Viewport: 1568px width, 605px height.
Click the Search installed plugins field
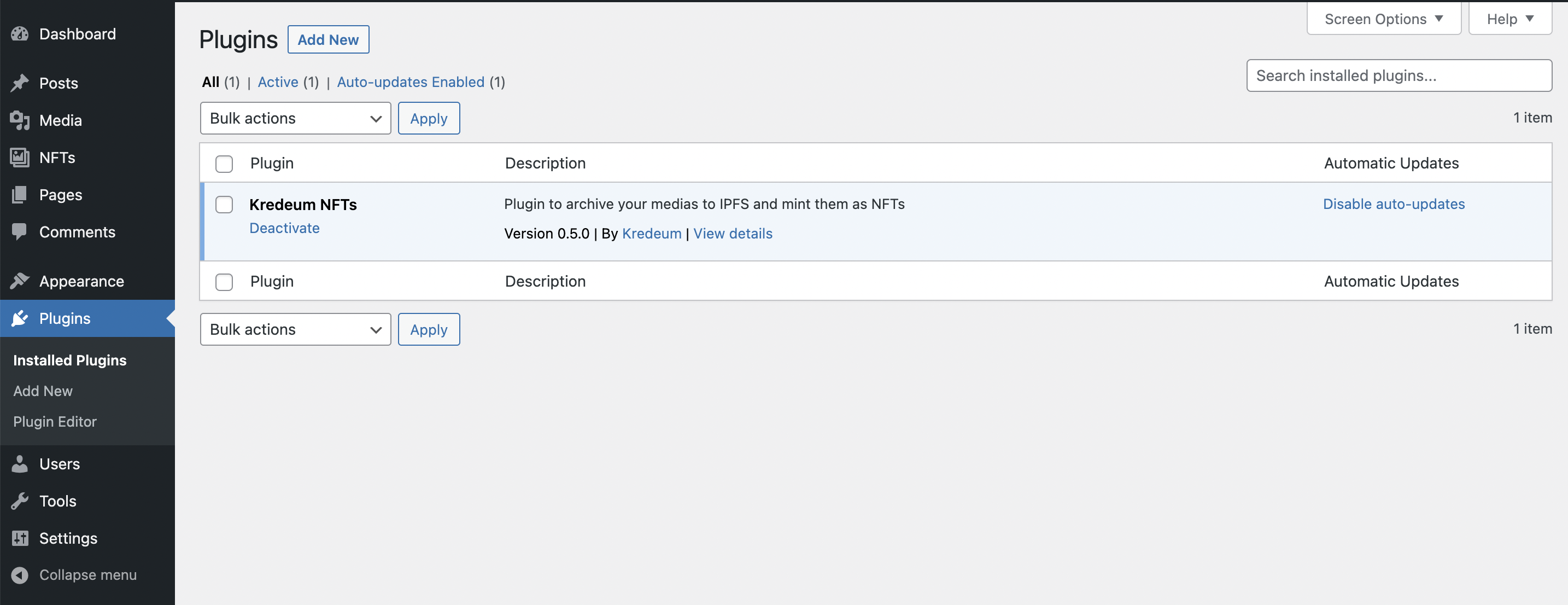click(x=1398, y=75)
